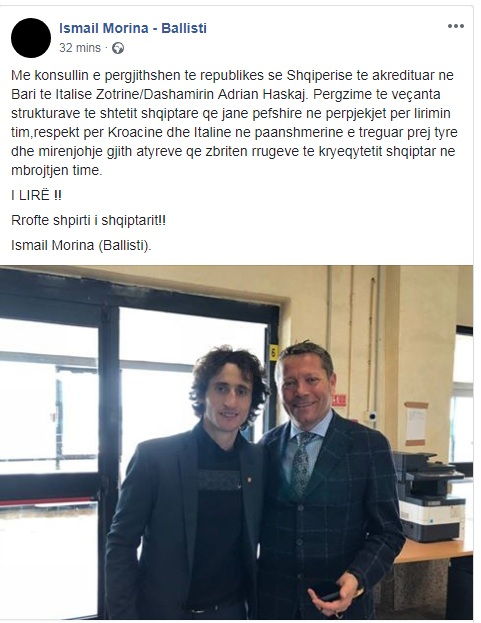Click the wooden desk under the printer
The width and height of the screenshot is (481, 623).
pyautogui.click(x=434, y=551)
